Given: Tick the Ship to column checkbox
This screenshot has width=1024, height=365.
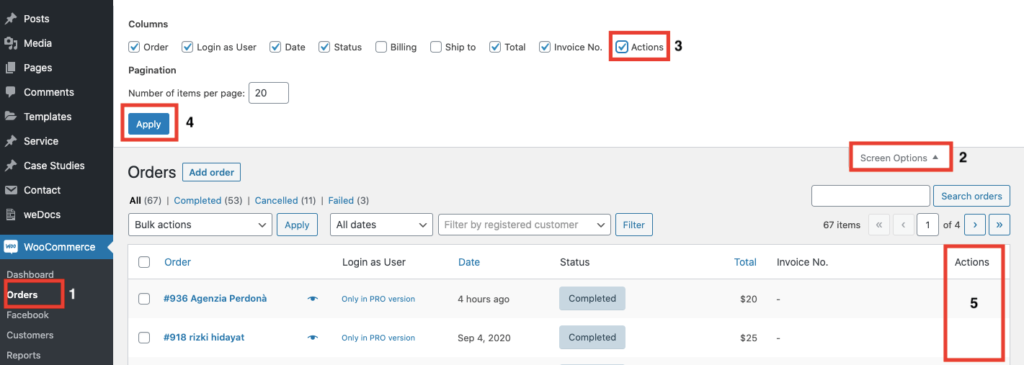Looking at the screenshot, I should pyautogui.click(x=436, y=47).
